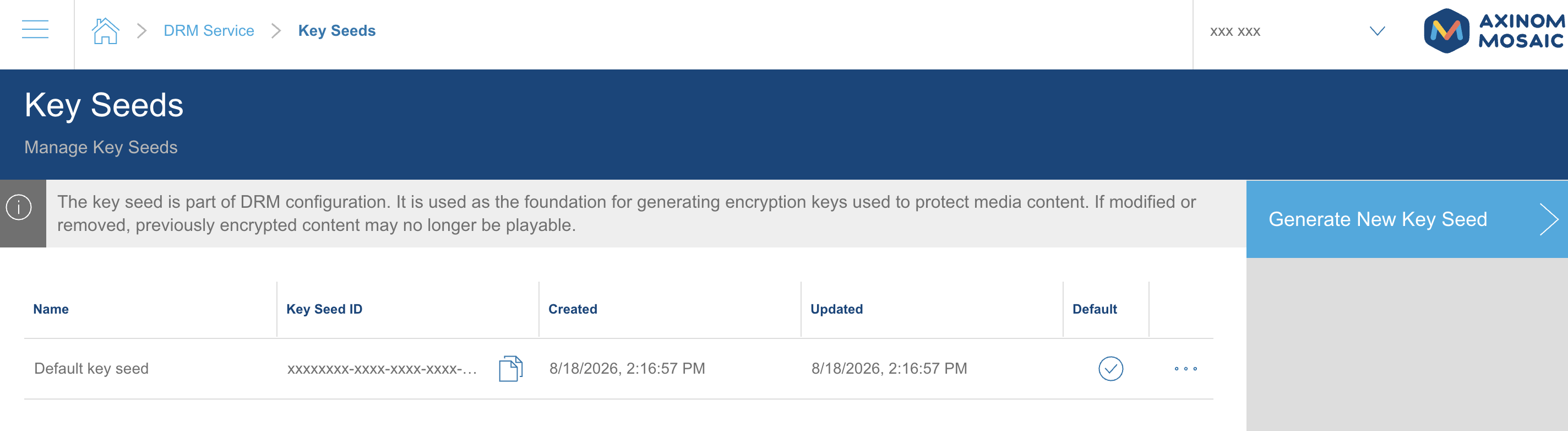Open DRM Service breadcrumb
The width and height of the screenshot is (1568, 431).
pyautogui.click(x=209, y=30)
